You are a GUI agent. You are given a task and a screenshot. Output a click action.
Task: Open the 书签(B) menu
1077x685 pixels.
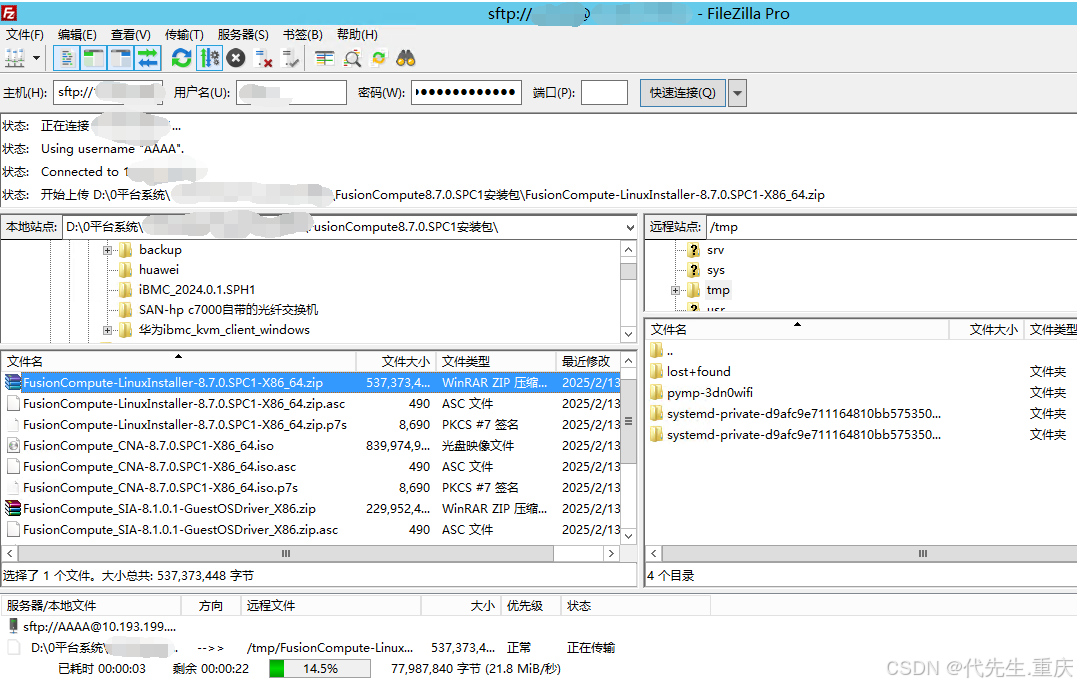coord(303,33)
